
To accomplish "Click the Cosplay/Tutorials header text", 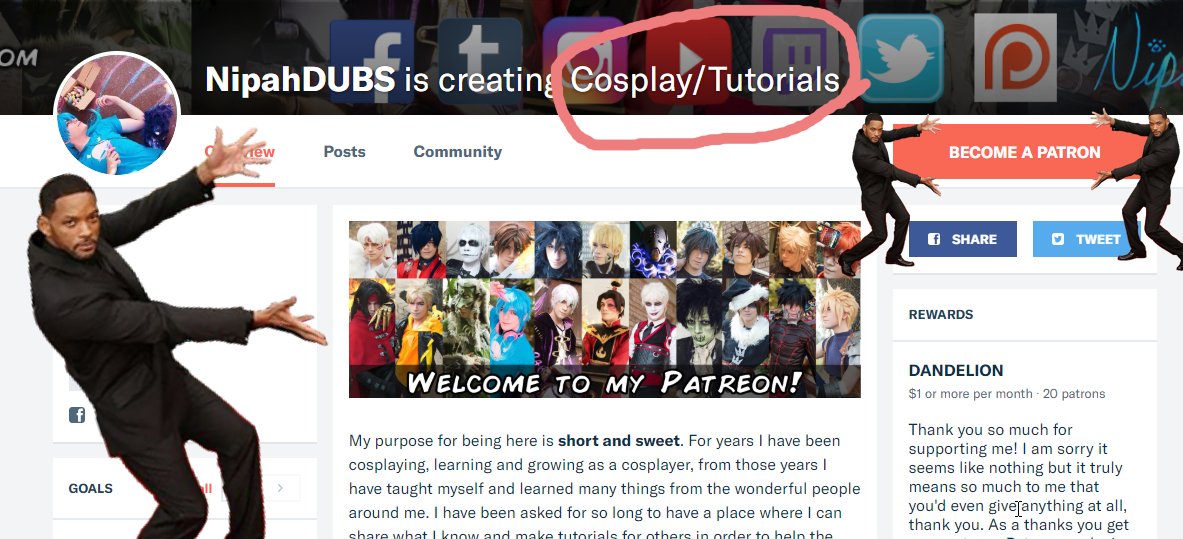I will click(705, 80).
